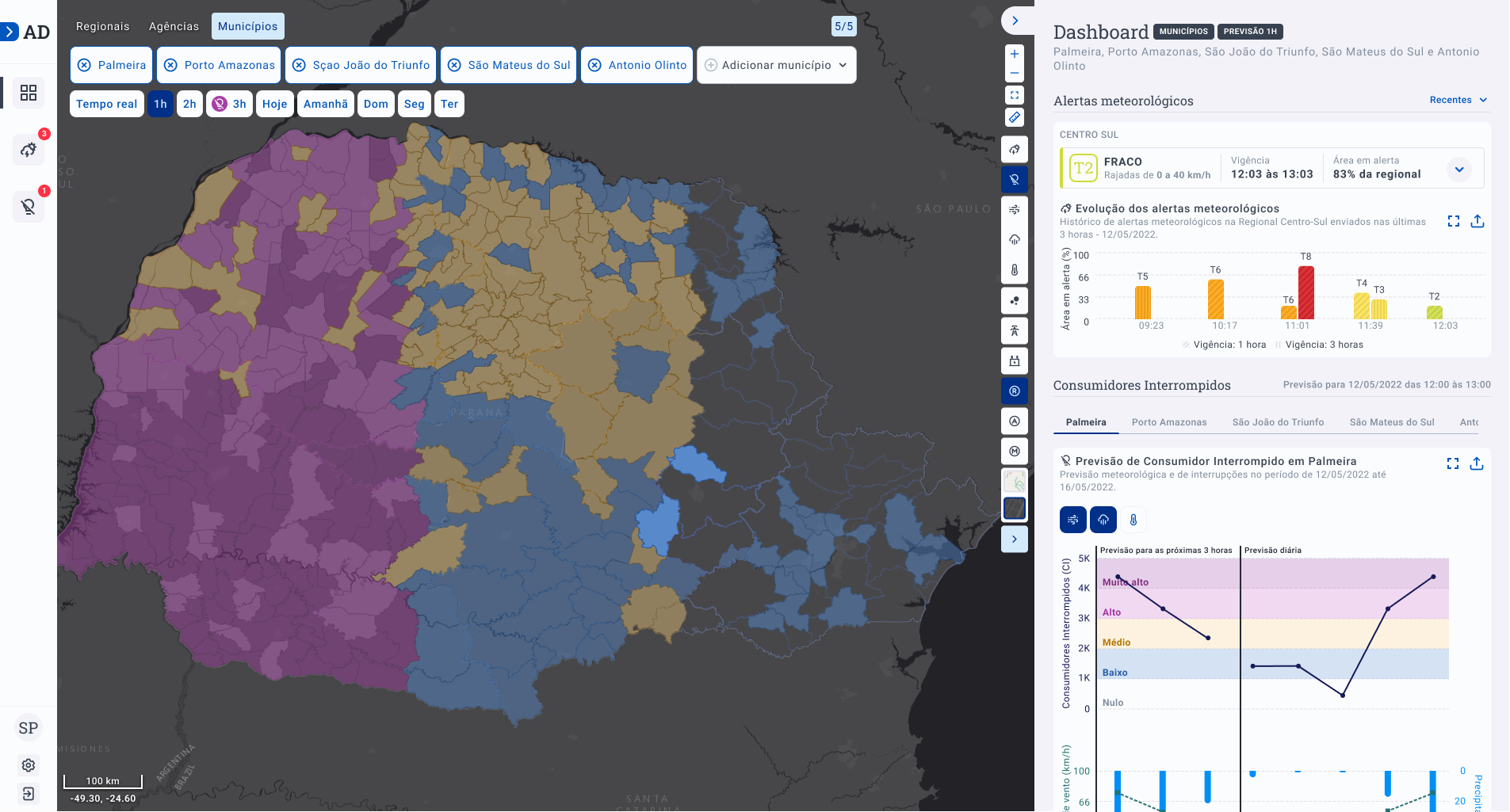Click the Tempo real button
1510x812 pixels.
click(x=106, y=104)
